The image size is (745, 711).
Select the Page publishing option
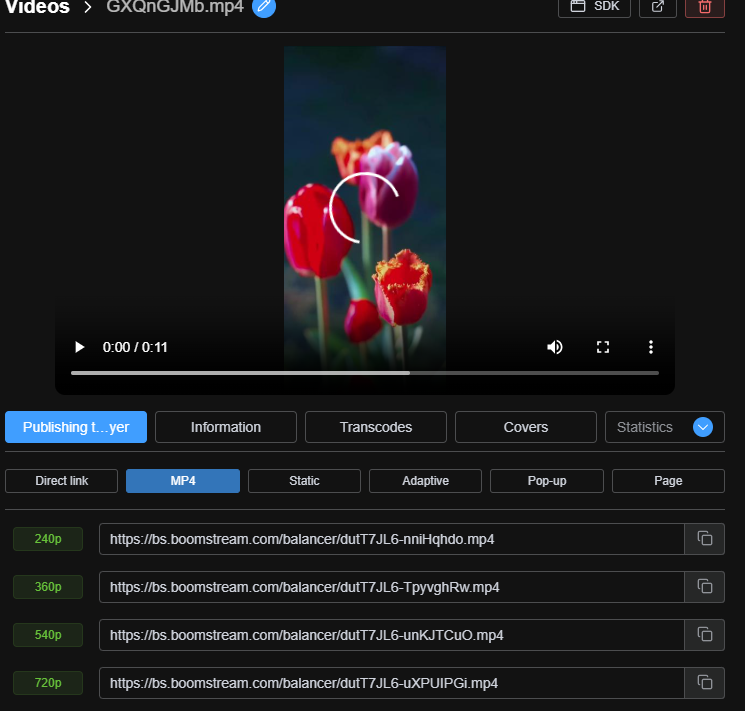coord(668,481)
